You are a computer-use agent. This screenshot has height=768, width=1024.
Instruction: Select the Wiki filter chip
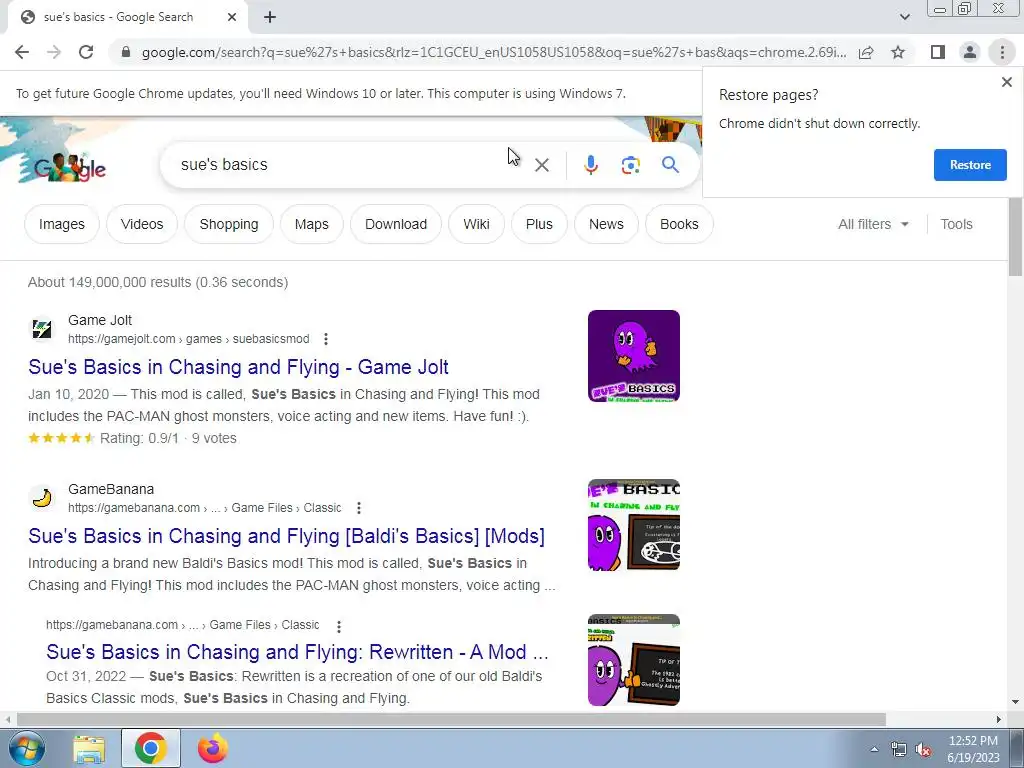click(476, 224)
